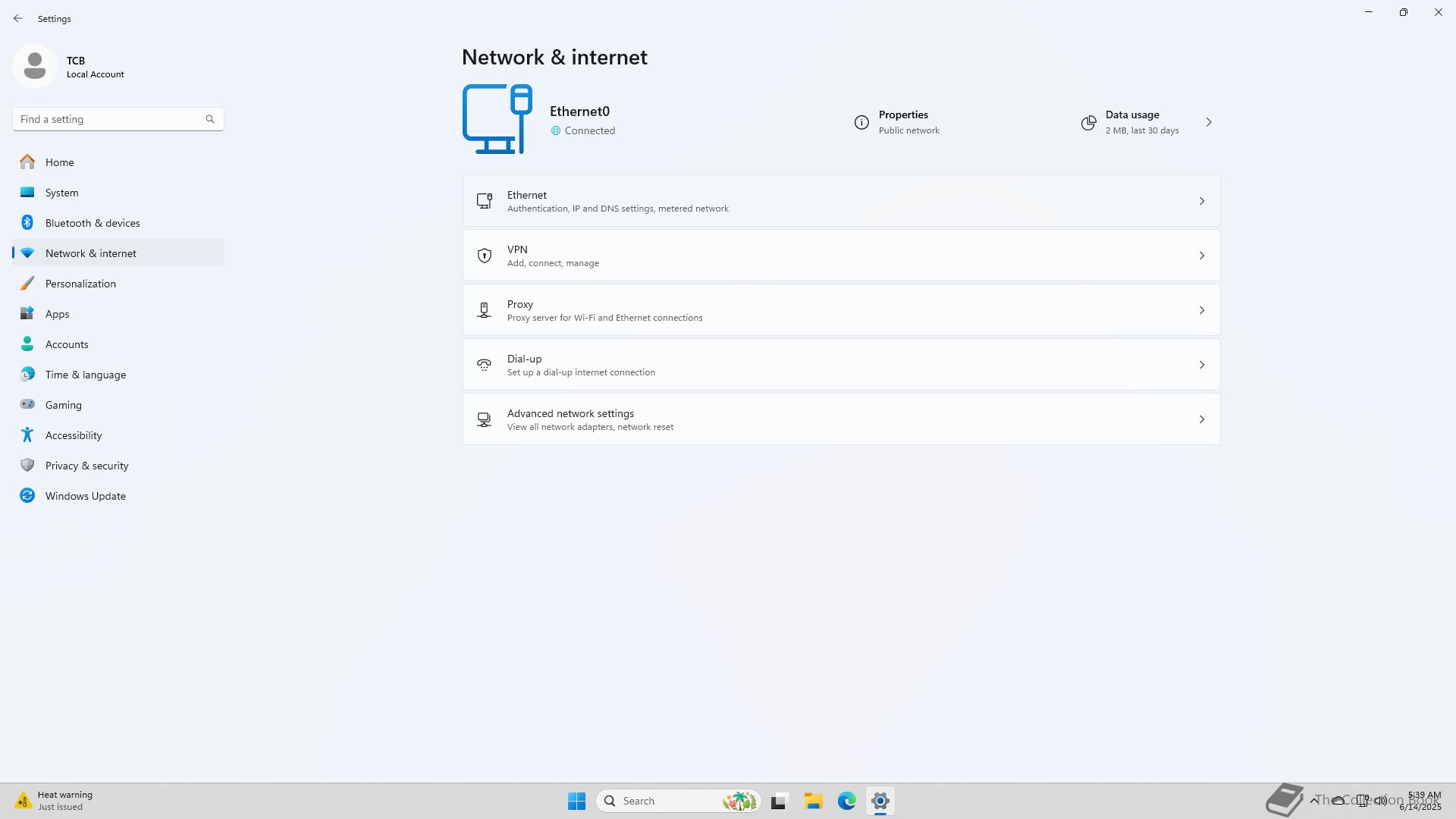1456x819 pixels.
Task: Open the Data usage chevron arrow
Action: pos(1209,122)
